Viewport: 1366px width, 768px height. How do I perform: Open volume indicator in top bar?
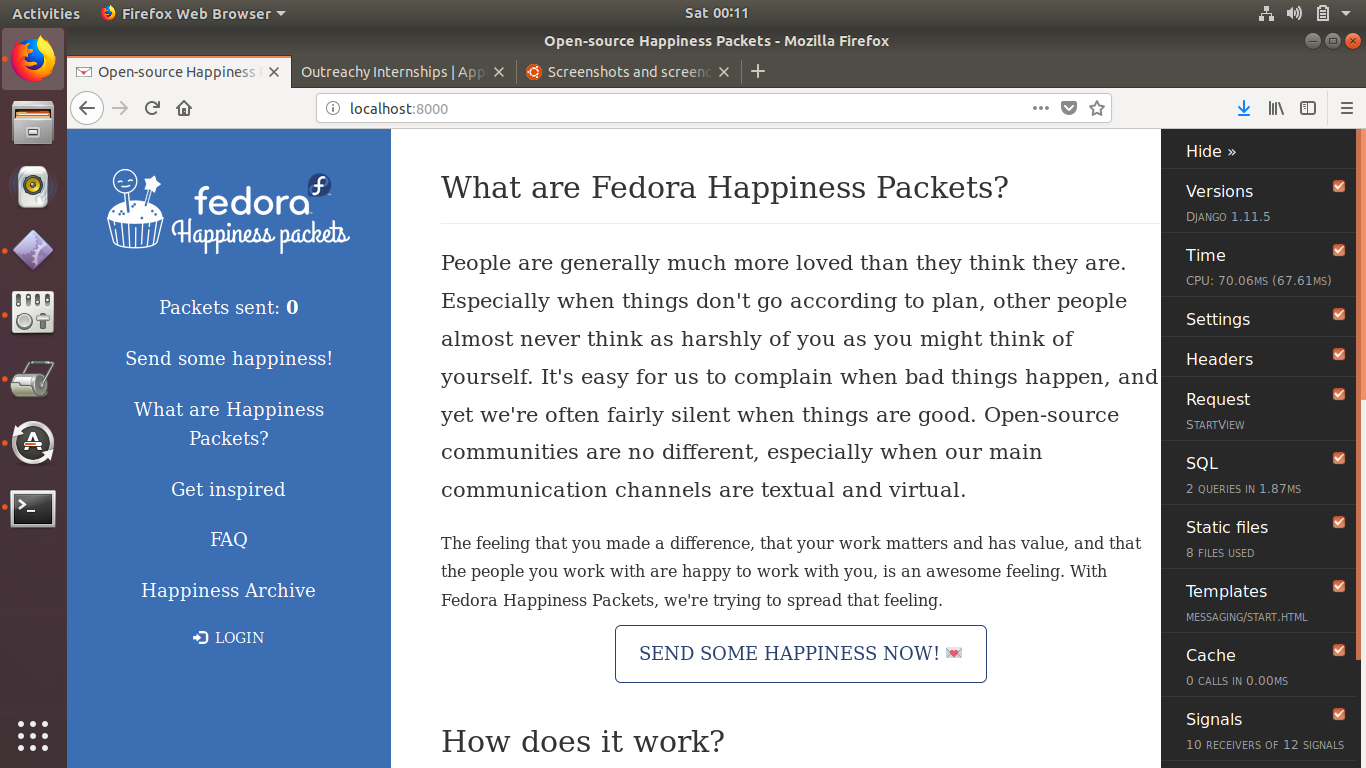[x=1295, y=13]
